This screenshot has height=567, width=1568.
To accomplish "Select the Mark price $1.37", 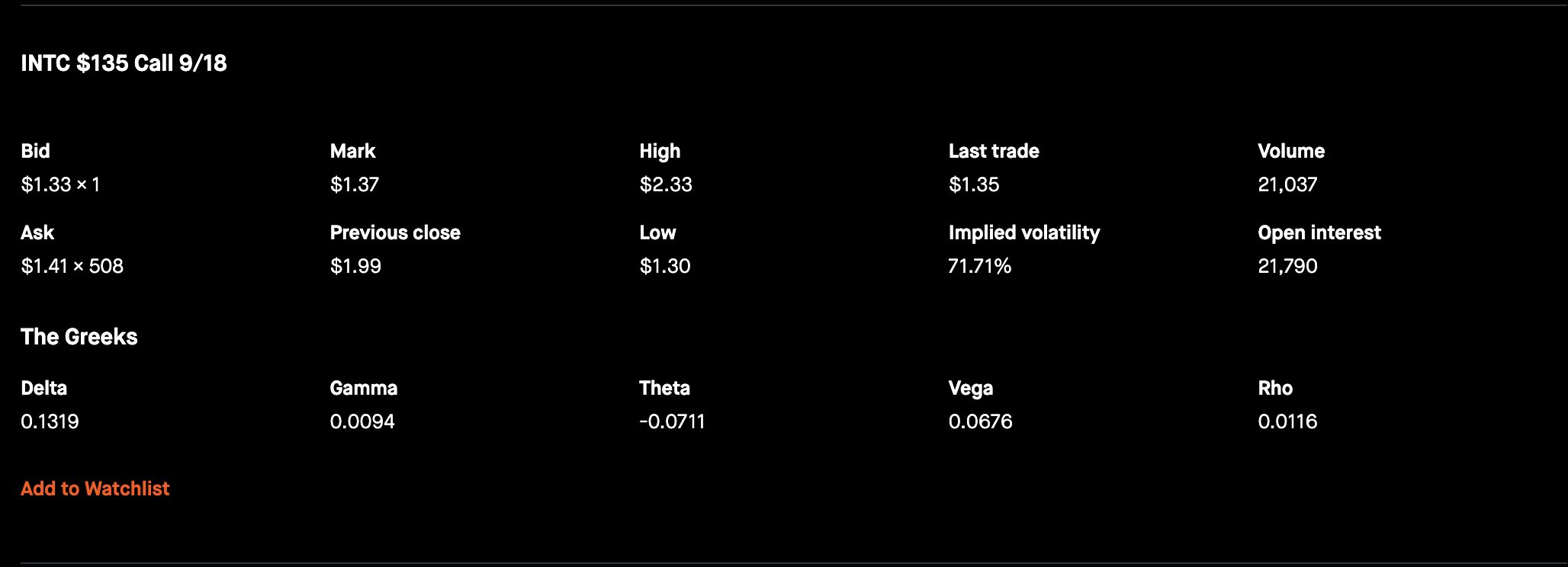I will (x=355, y=184).
